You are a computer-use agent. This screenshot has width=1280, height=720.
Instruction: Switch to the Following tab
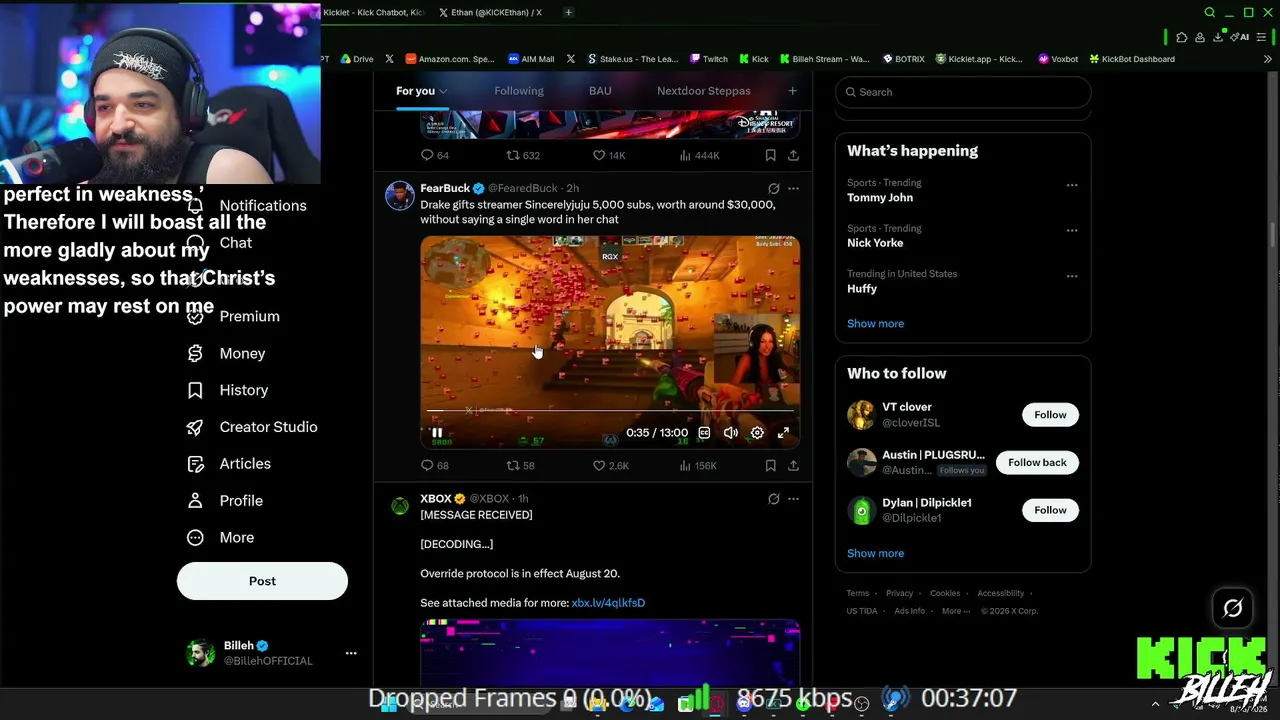(x=519, y=91)
